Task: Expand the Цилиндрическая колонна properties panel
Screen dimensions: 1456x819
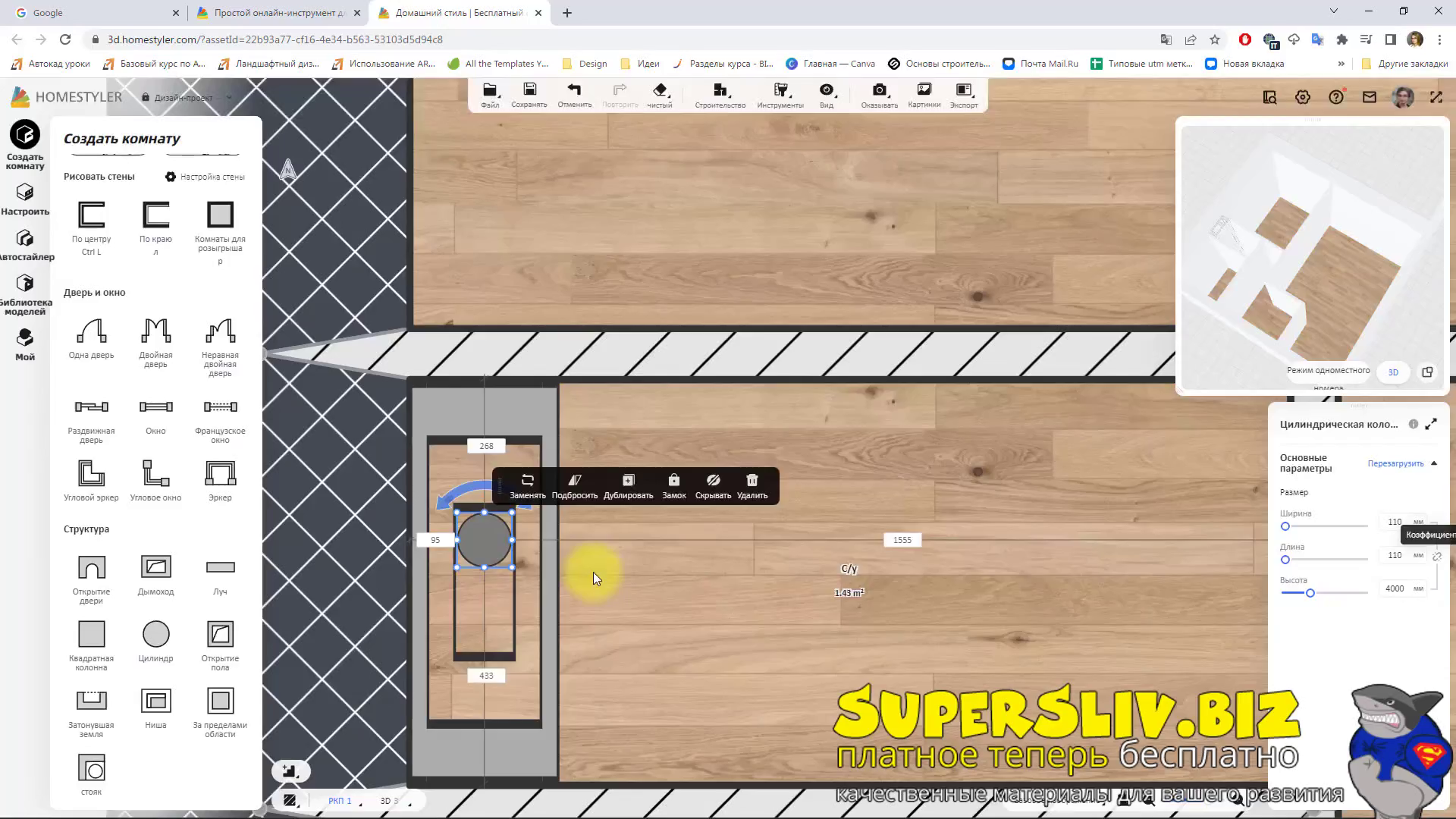Action: click(x=1431, y=425)
